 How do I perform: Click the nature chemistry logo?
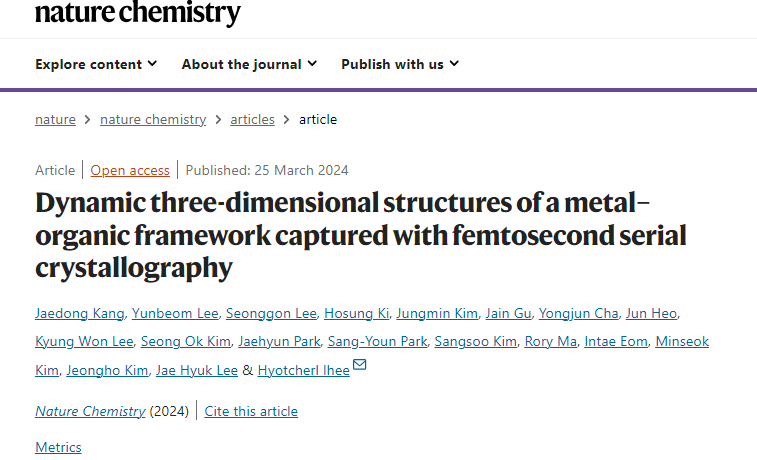pos(138,13)
